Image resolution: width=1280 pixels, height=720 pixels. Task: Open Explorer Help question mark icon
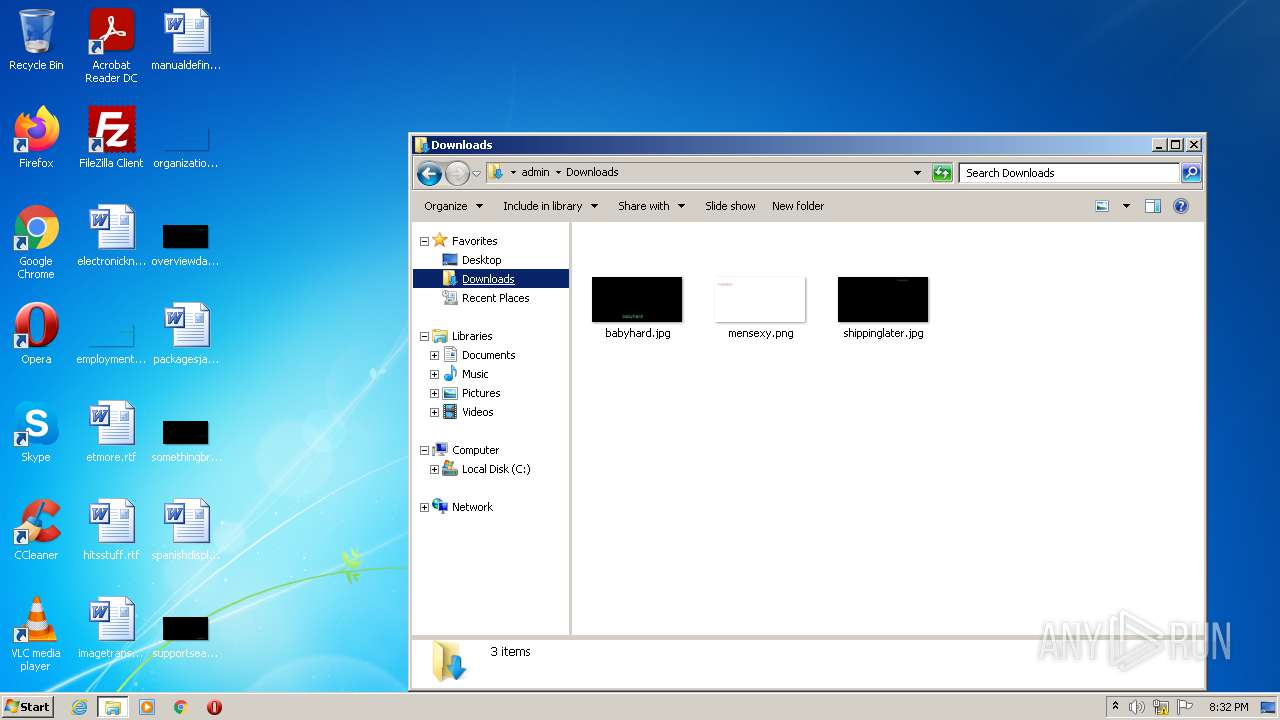click(x=1181, y=206)
